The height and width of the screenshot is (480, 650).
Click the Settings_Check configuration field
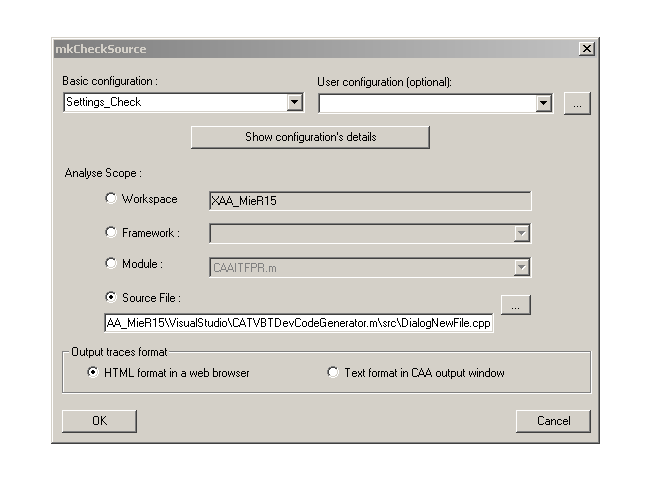pyautogui.click(x=175, y=102)
